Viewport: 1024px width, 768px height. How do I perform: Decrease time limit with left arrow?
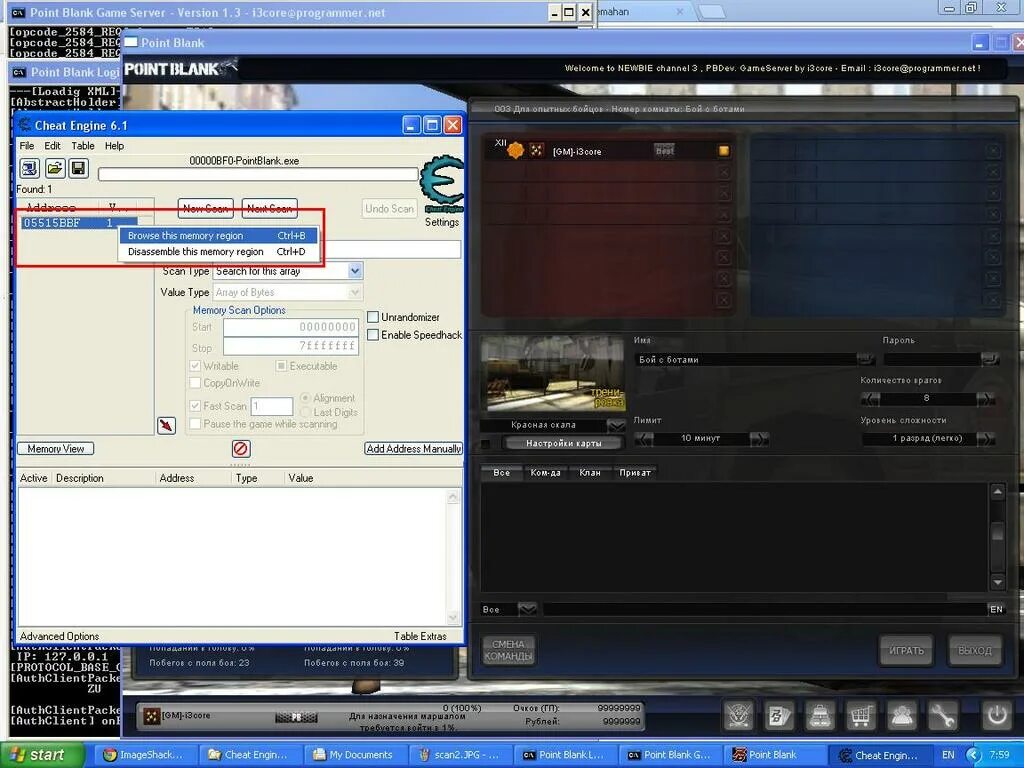(643, 439)
